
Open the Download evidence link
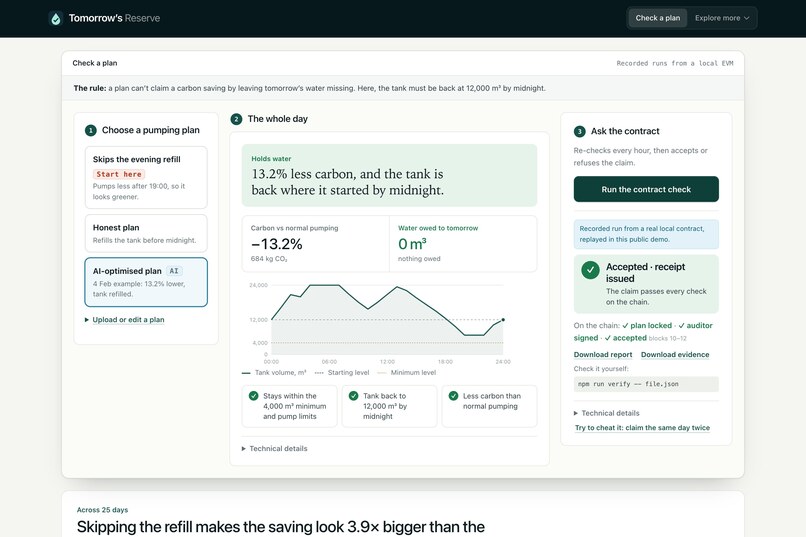point(675,355)
